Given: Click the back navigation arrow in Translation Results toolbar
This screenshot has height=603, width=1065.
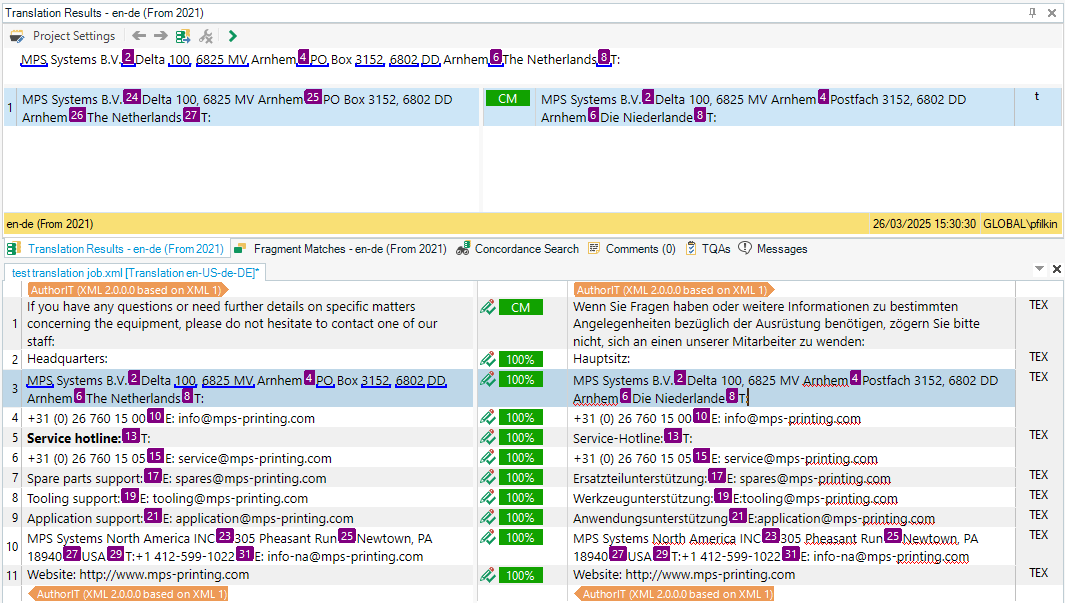Looking at the screenshot, I should pos(139,35).
